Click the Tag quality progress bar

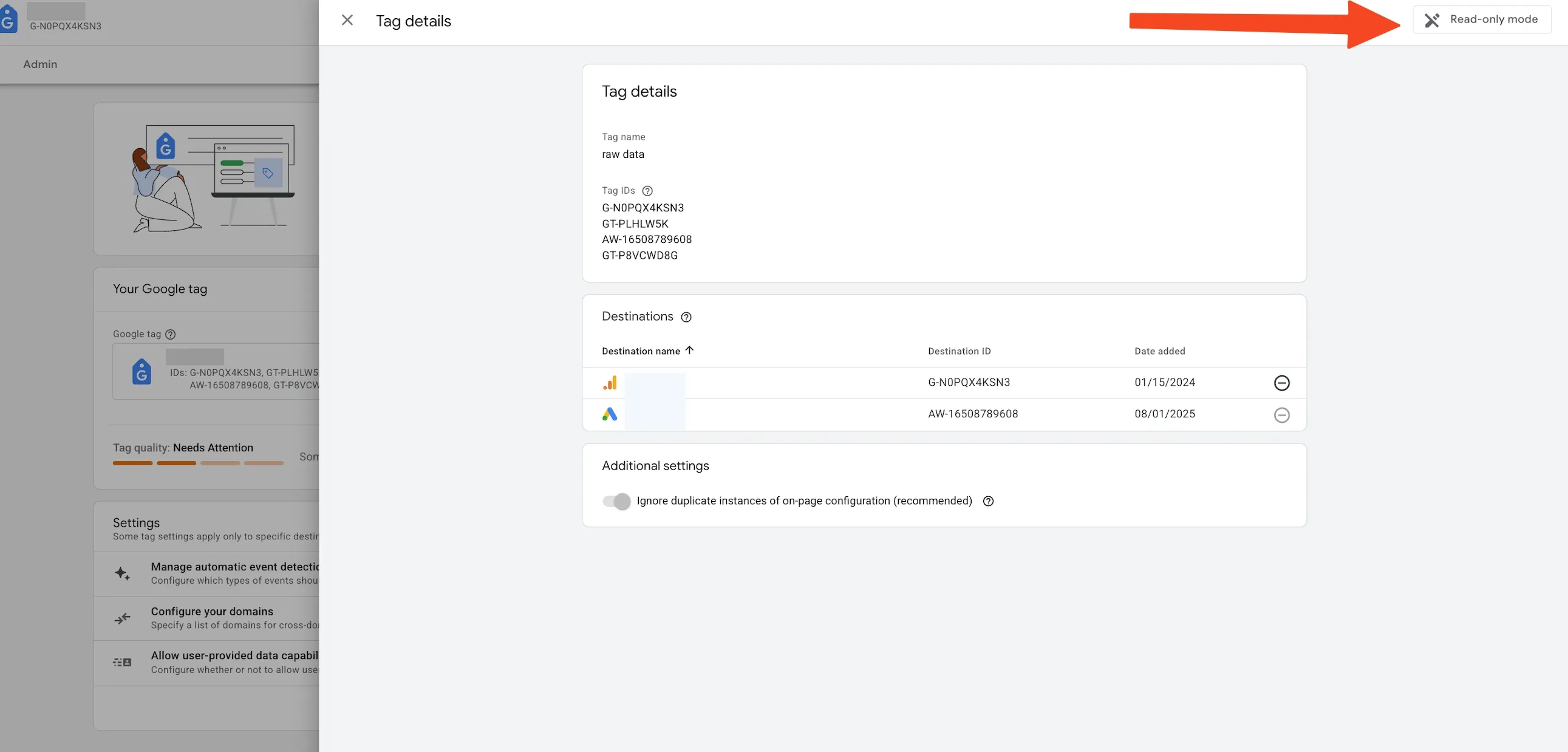[x=198, y=463]
